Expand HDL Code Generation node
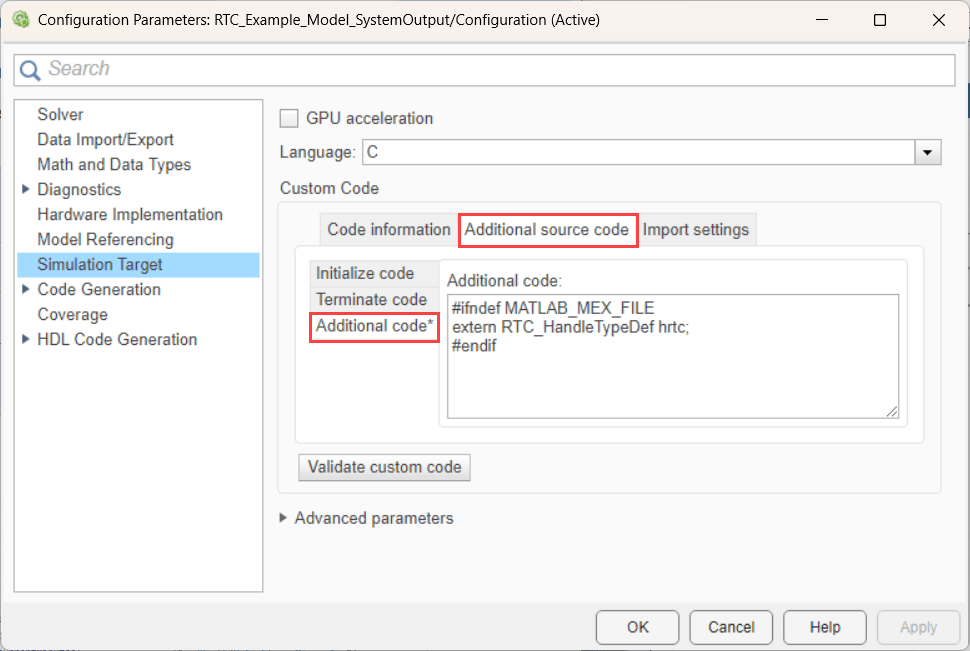Viewport: 970px width, 651px height. tap(26, 339)
